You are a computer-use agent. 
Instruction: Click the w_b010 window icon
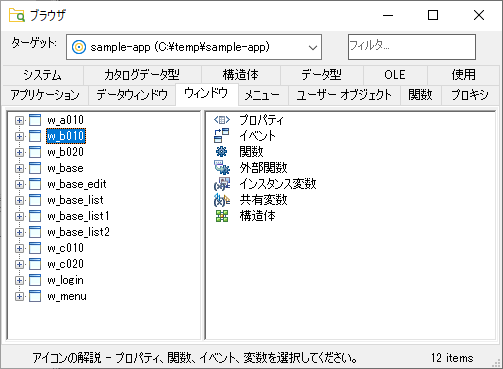[35, 136]
